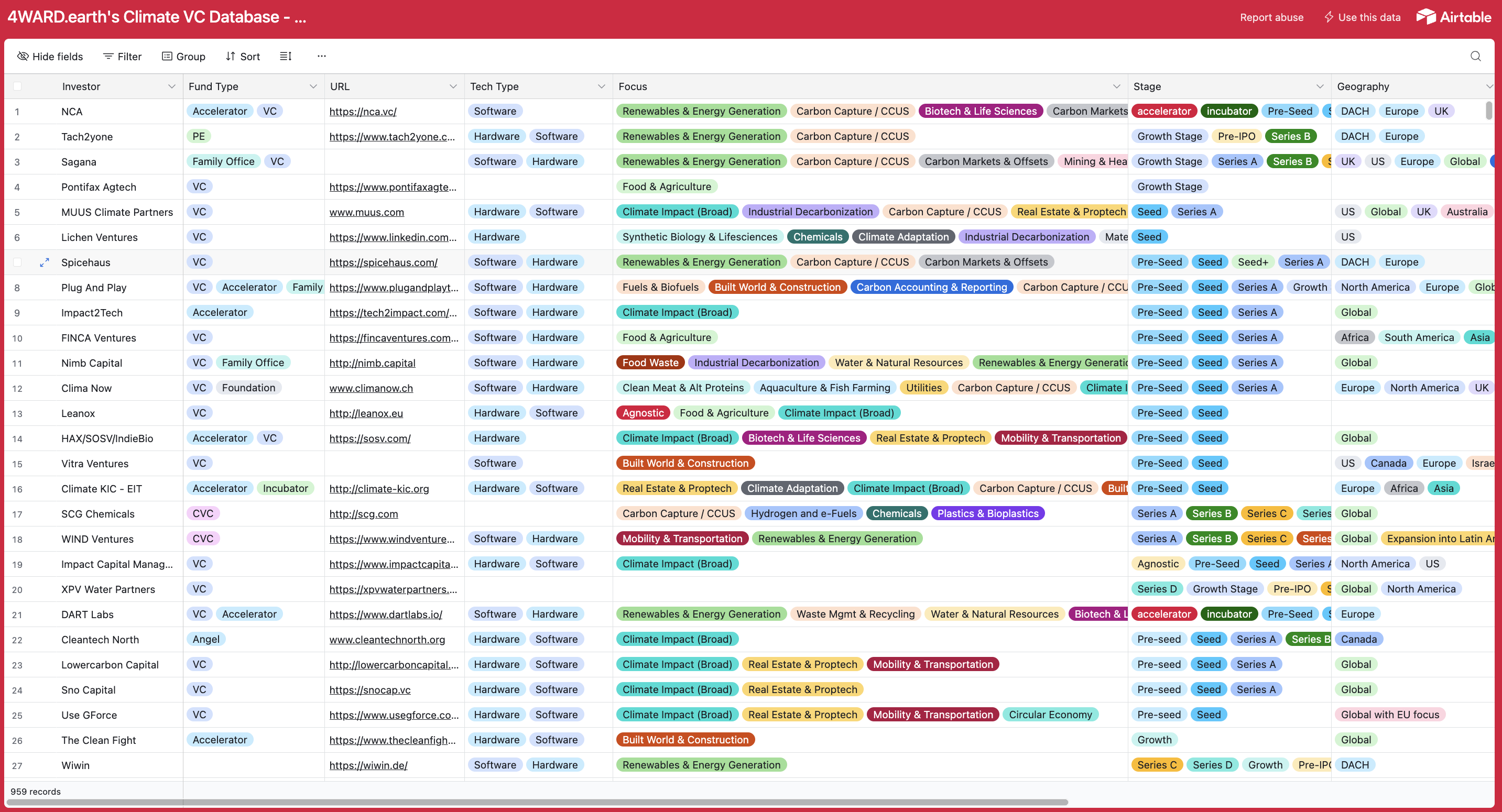The width and height of the screenshot is (1502, 812).
Task: Click the Report abuse link
Action: 1271,17
